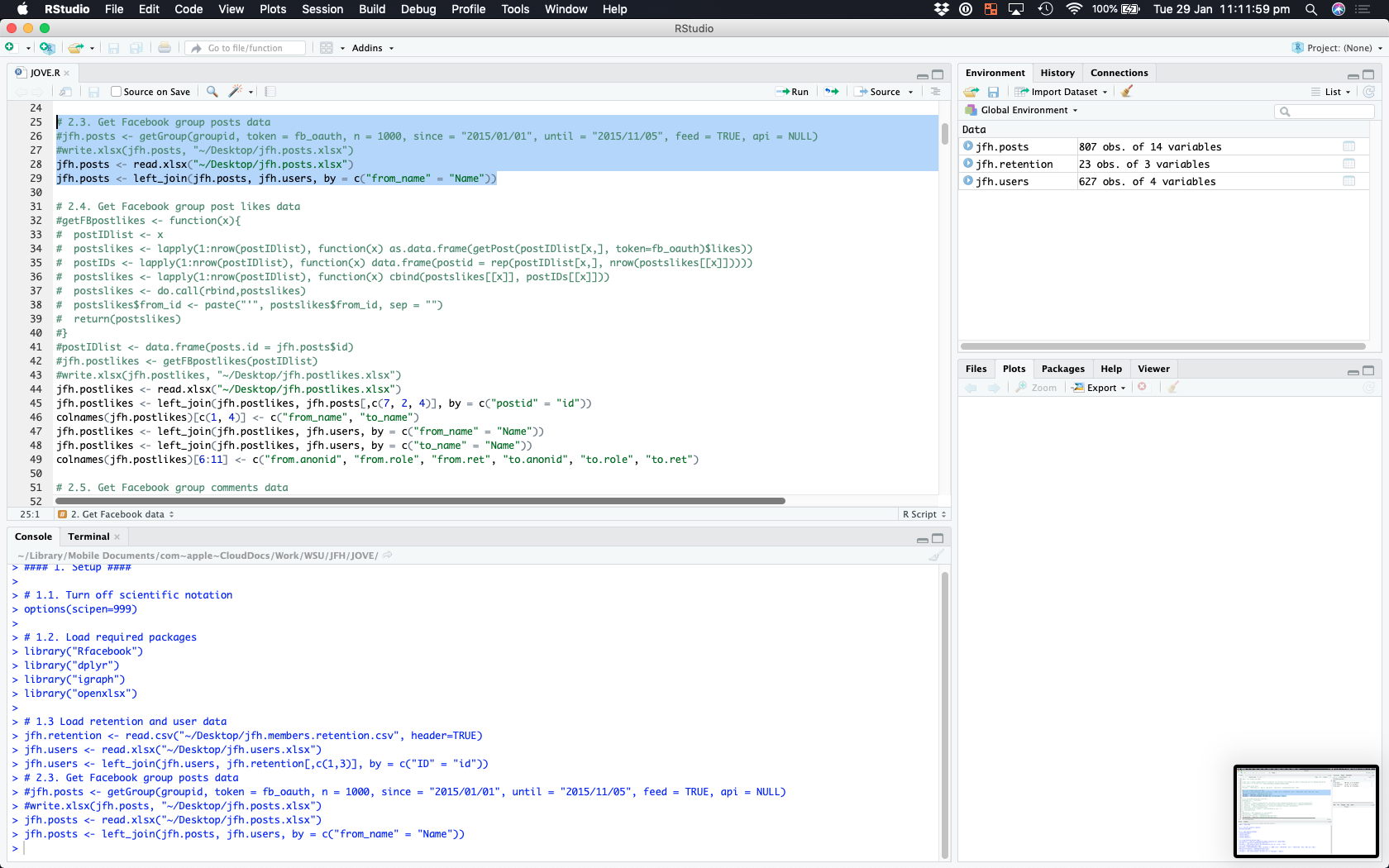Screen dimensions: 1389x868
Task: Open the Import Dataset dropdown
Action: point(1063,92)
